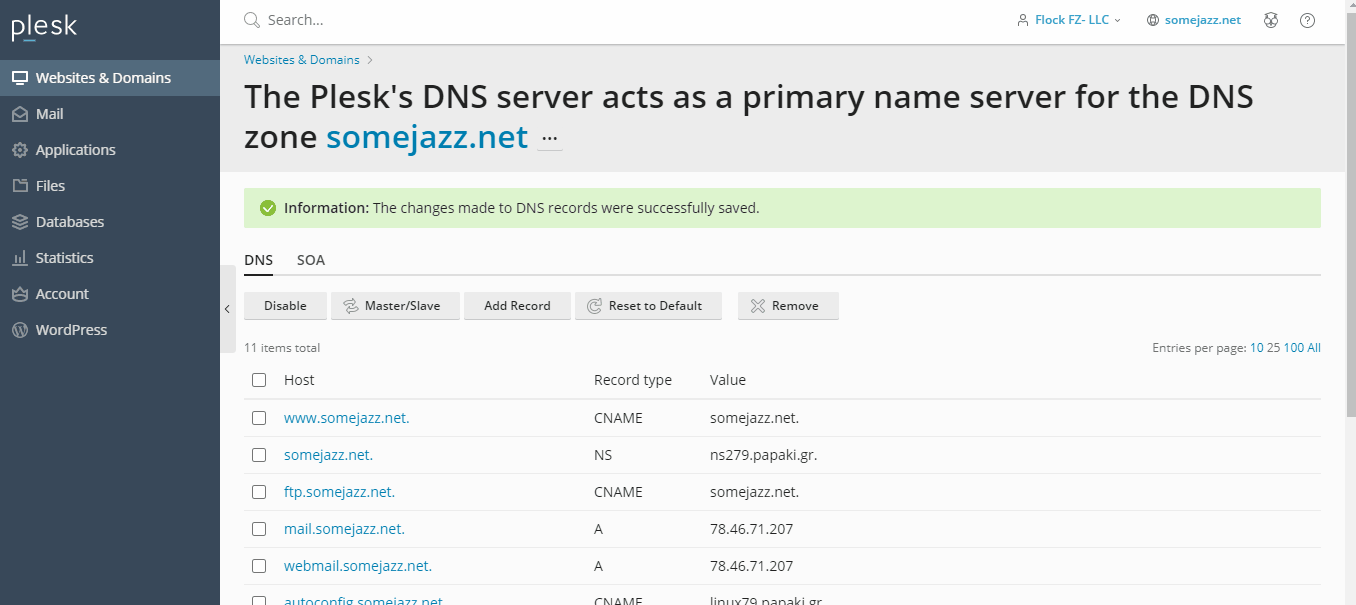This screenshot has width=1356, height=605.
Task: Open Statistics in sidebar menu
Action: tap(110, 258)
